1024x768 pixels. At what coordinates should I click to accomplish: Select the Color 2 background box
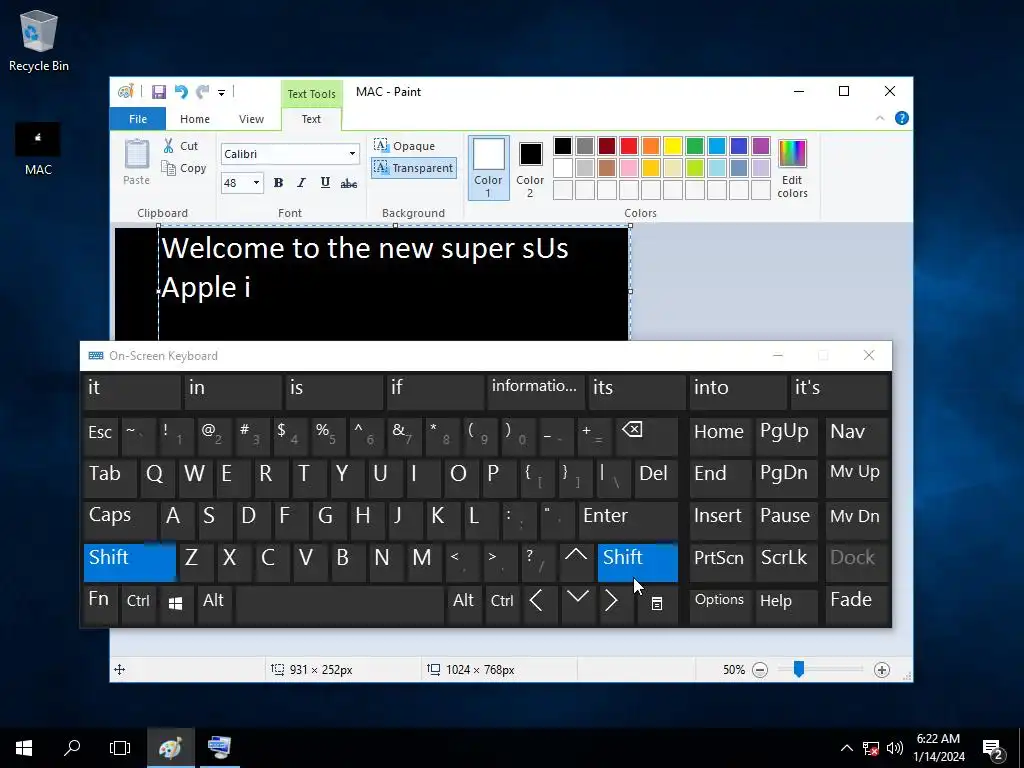[530, 167]
